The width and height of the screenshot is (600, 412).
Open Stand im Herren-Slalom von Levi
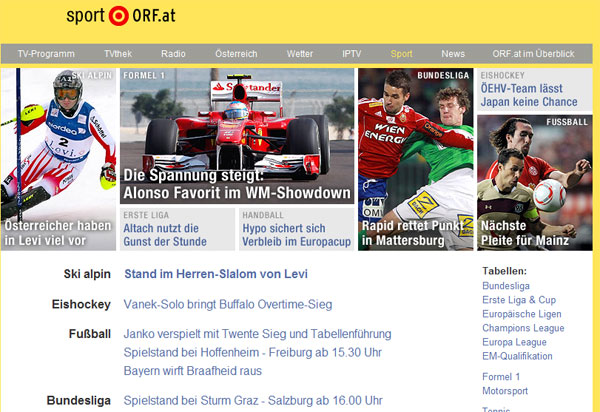pyautogui.click(x=216, y=274)
